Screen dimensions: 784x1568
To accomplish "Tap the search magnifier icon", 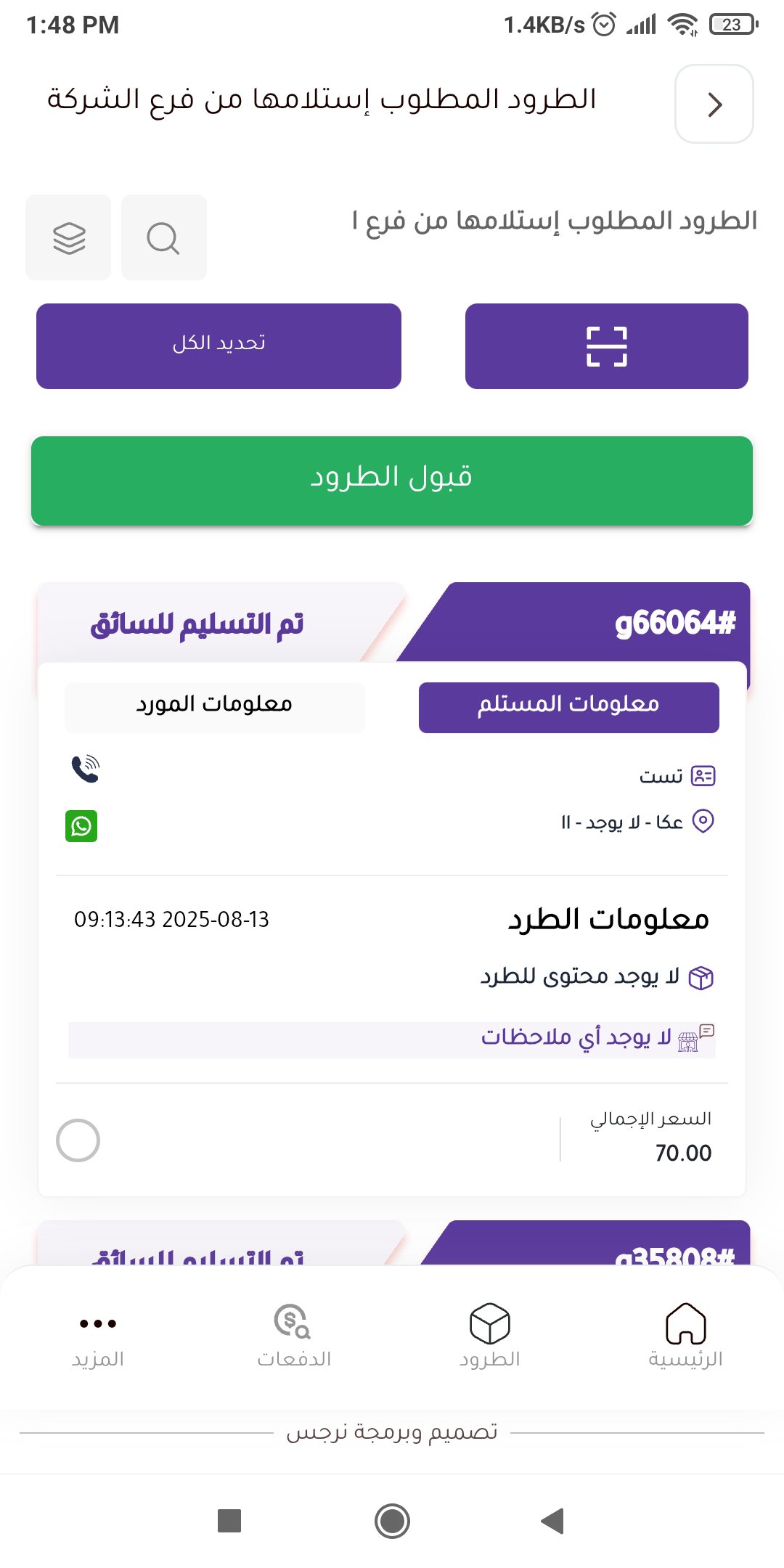I will 163,237.
